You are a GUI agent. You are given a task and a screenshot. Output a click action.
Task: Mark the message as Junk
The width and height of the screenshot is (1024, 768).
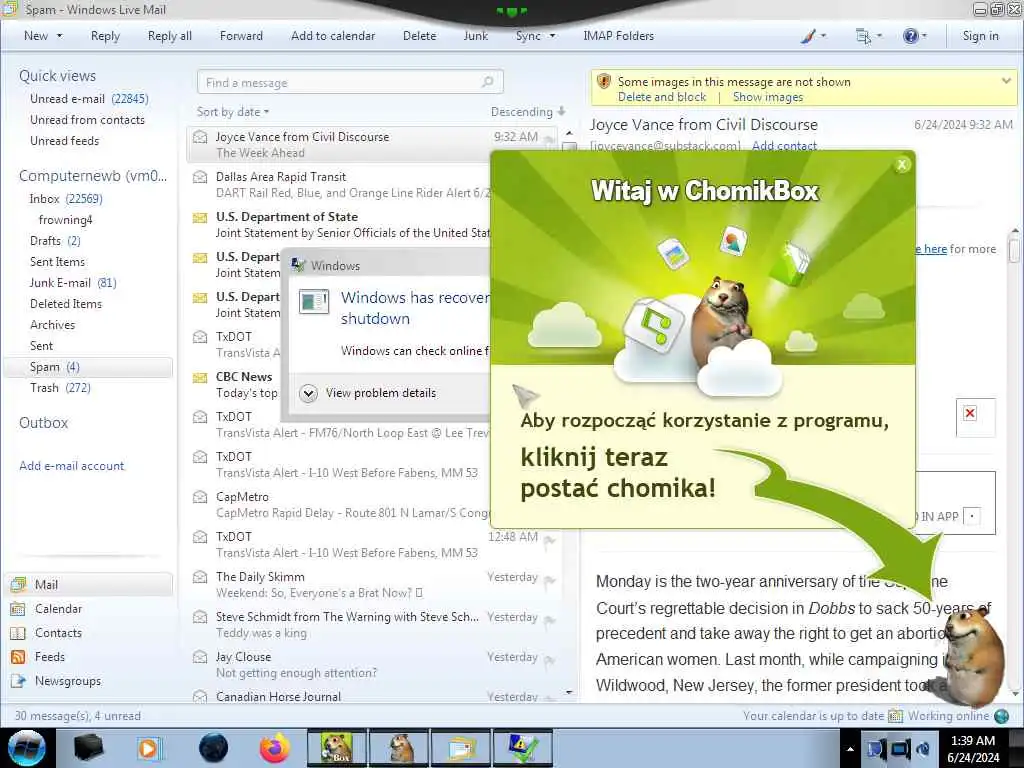(x=475, y=36)
